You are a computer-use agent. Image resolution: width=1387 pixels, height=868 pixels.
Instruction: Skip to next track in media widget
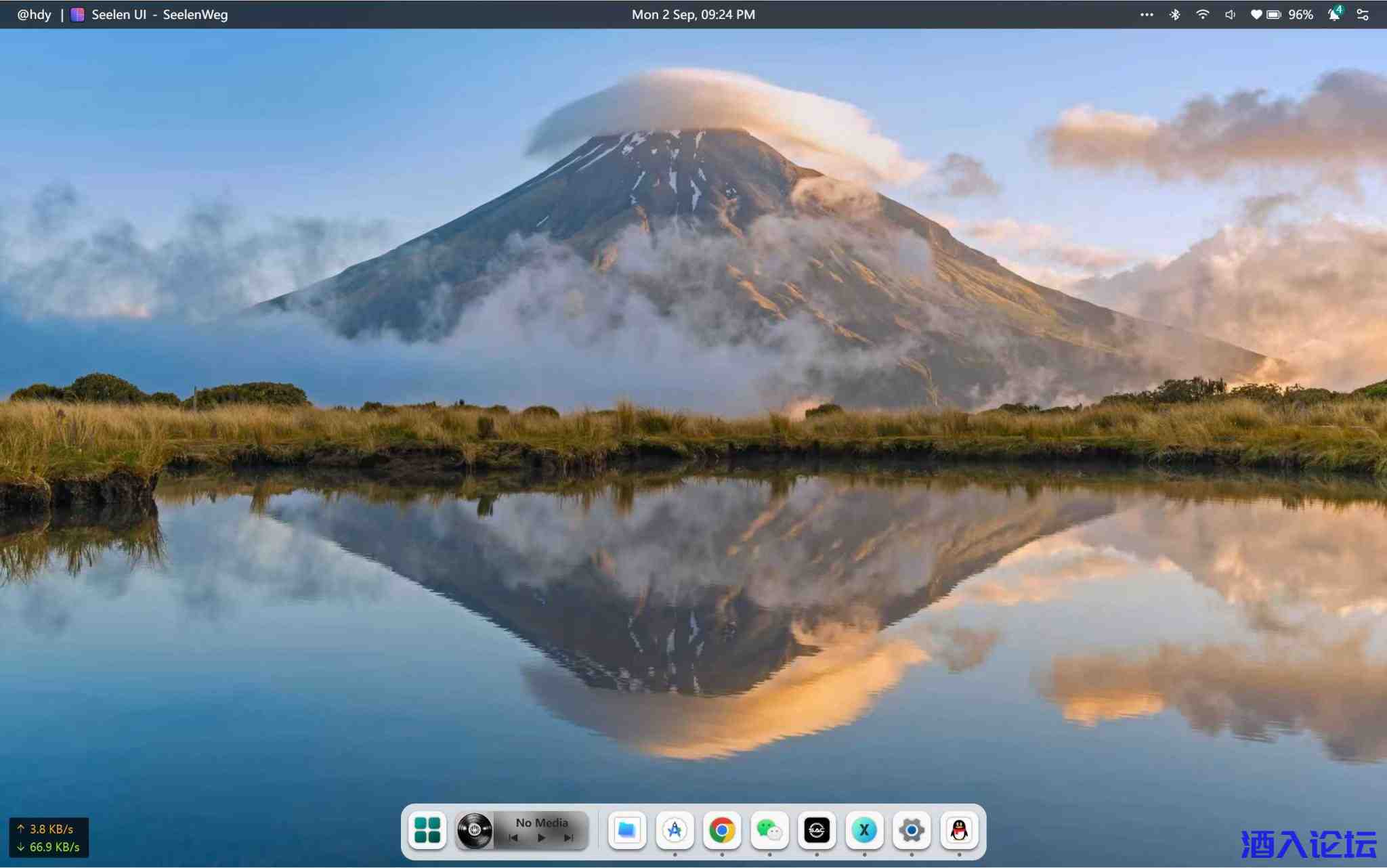click(569, 838)
